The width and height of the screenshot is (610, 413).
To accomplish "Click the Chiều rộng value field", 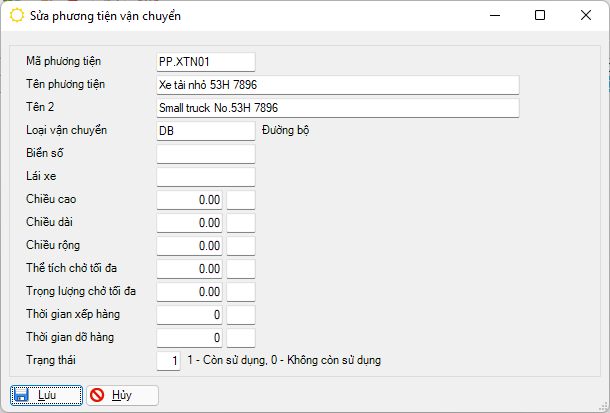I will [190, 246].
